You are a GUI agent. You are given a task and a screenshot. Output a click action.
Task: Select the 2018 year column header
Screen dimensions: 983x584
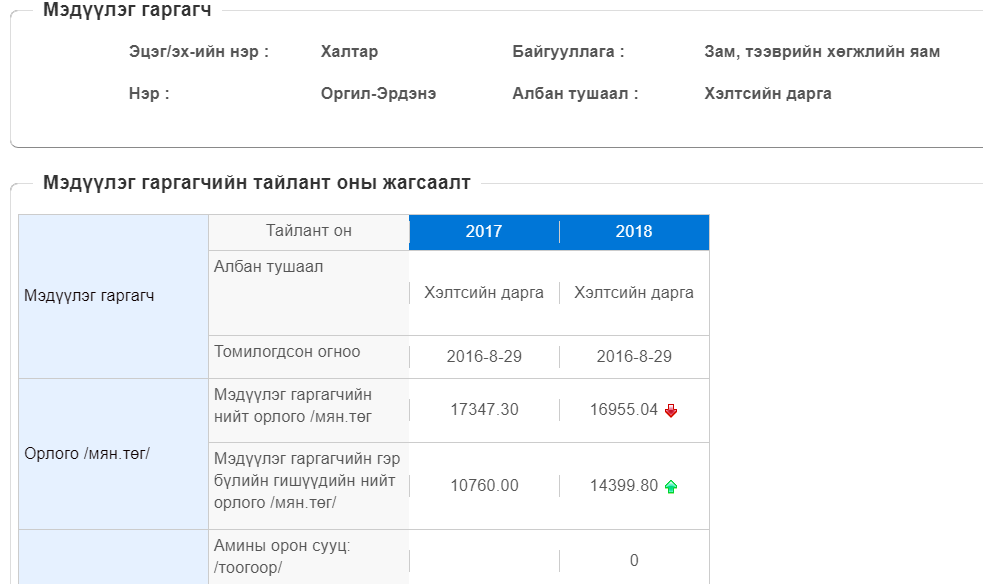point(634,232)
